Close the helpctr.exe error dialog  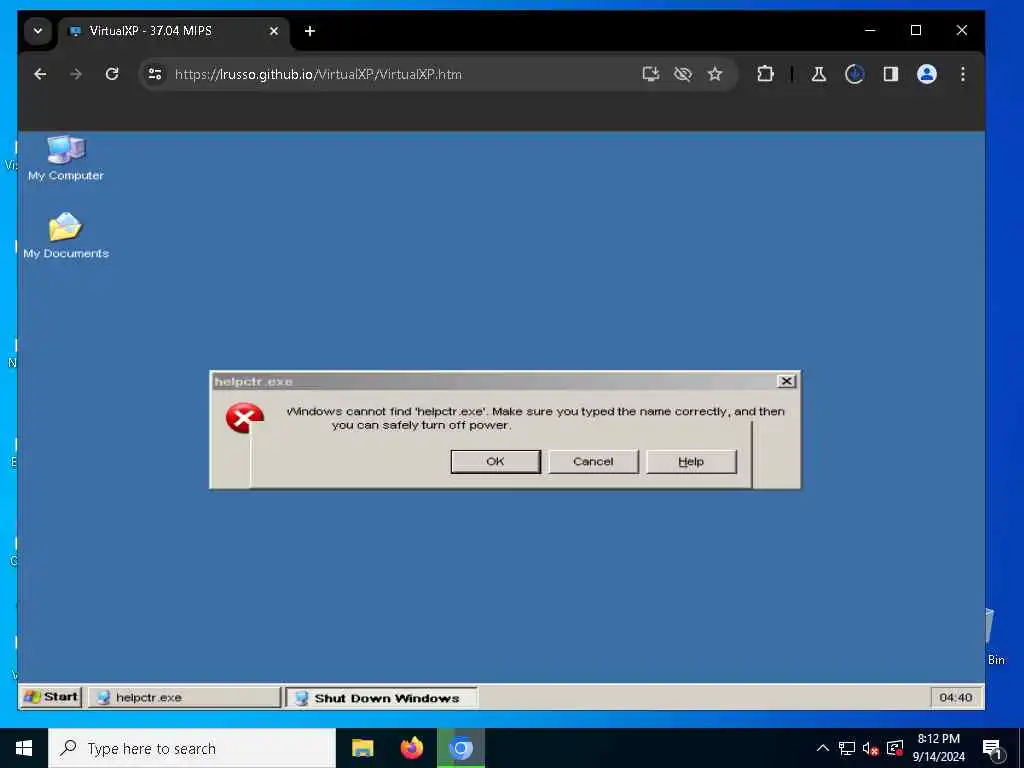pos(786,381)
